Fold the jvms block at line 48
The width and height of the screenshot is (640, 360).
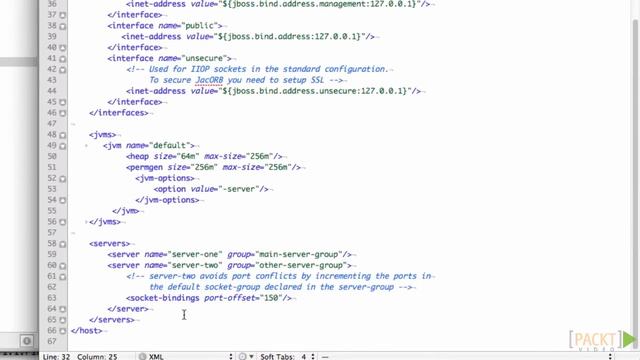(x=62, y=135)
